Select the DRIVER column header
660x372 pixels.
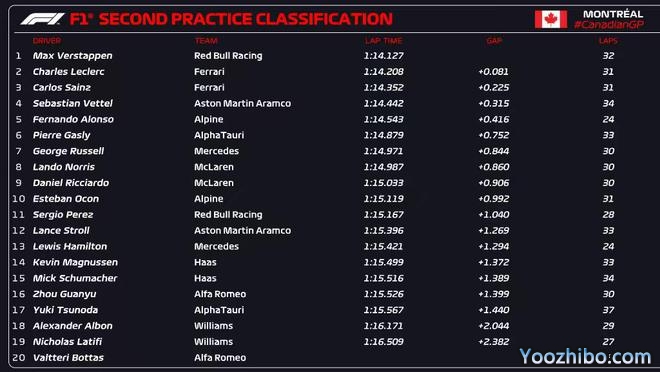pyautogui.click(x=47, y=41)
